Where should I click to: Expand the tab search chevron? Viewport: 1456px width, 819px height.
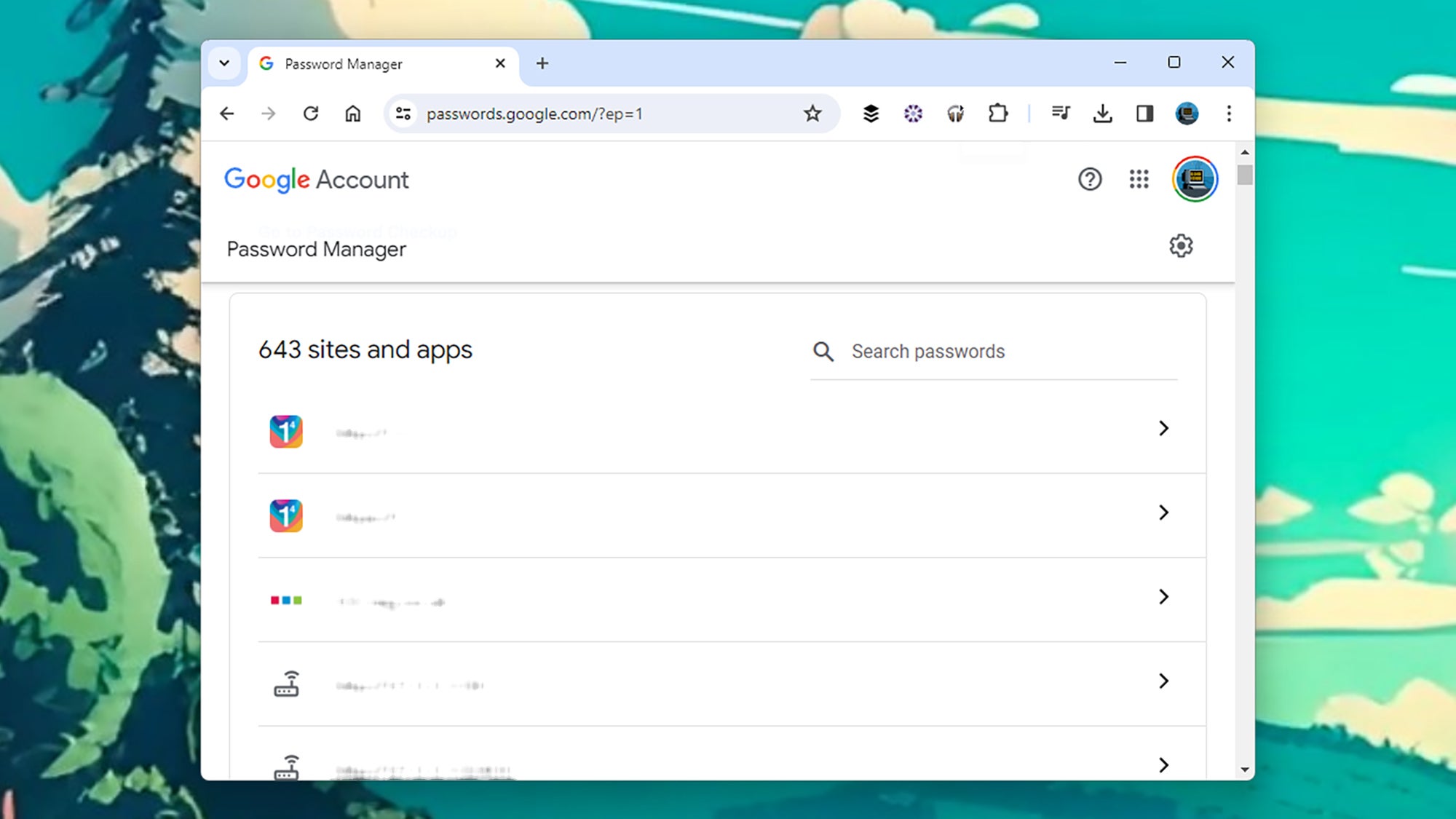coord(224,63)
